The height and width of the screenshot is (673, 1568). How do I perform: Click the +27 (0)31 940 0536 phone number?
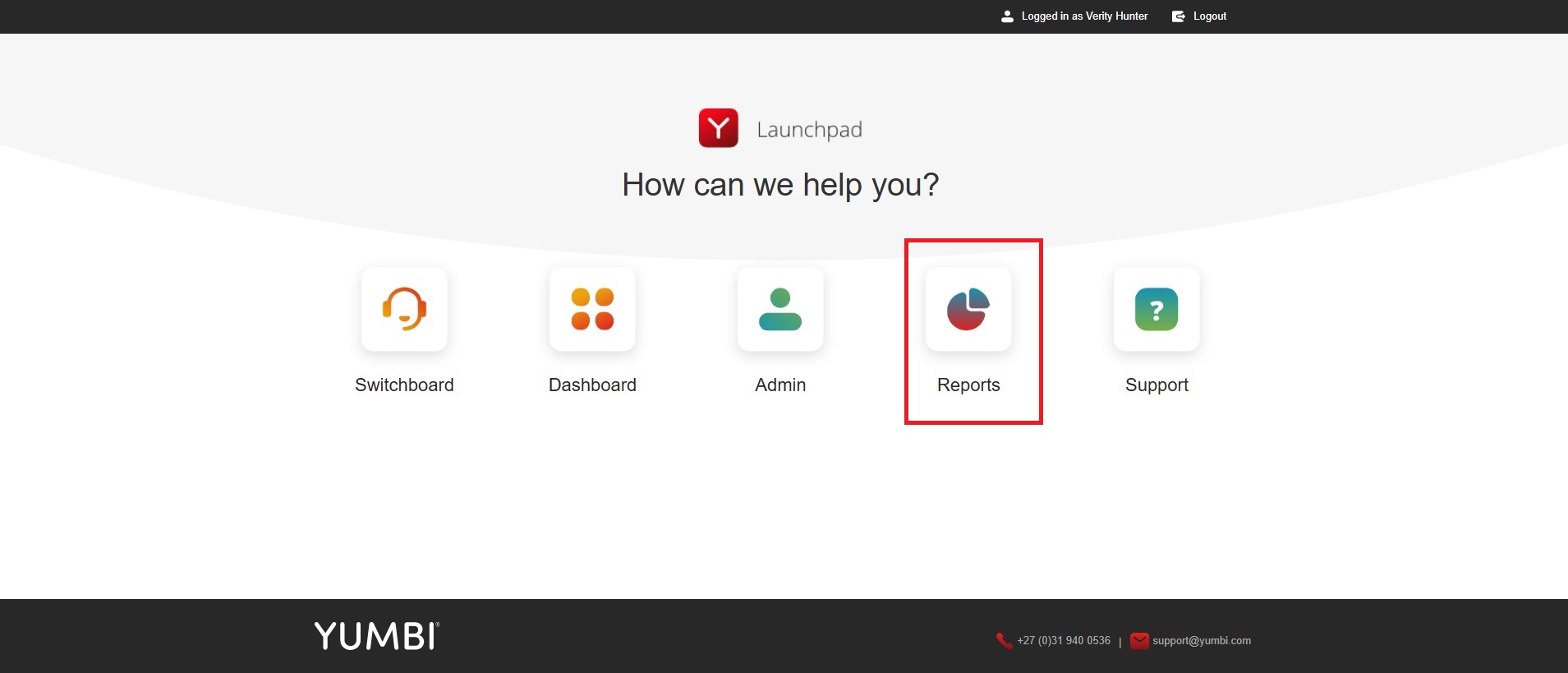click(x=1064, y=641)
